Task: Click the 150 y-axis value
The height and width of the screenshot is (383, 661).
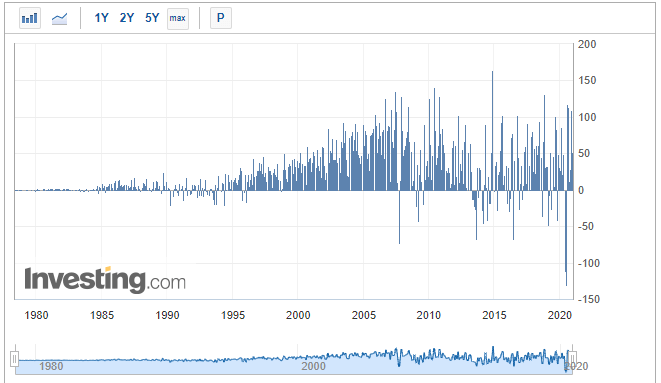Action: (x=587, y=80)
